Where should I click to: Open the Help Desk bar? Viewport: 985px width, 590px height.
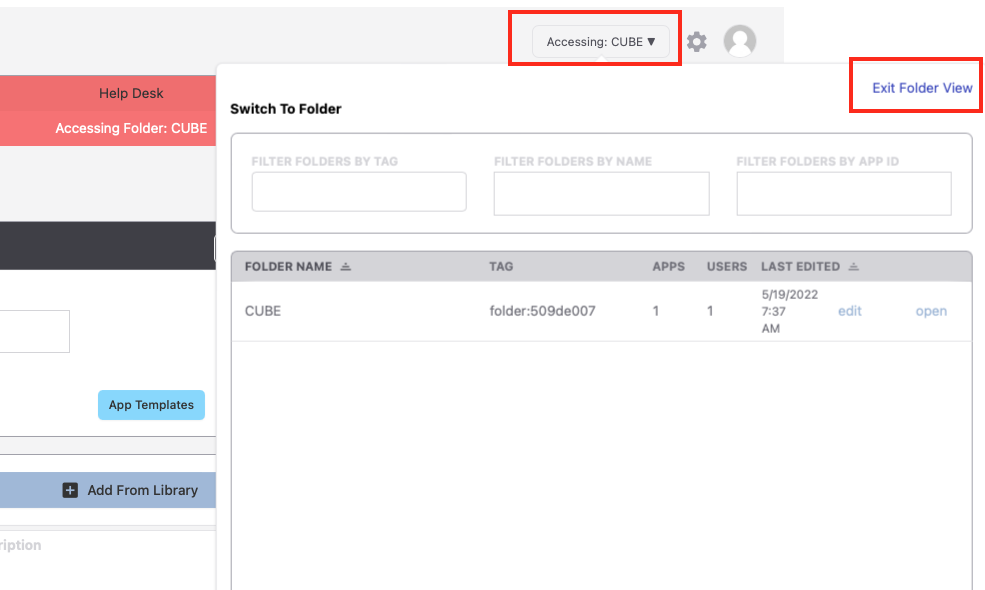(131, 93)
